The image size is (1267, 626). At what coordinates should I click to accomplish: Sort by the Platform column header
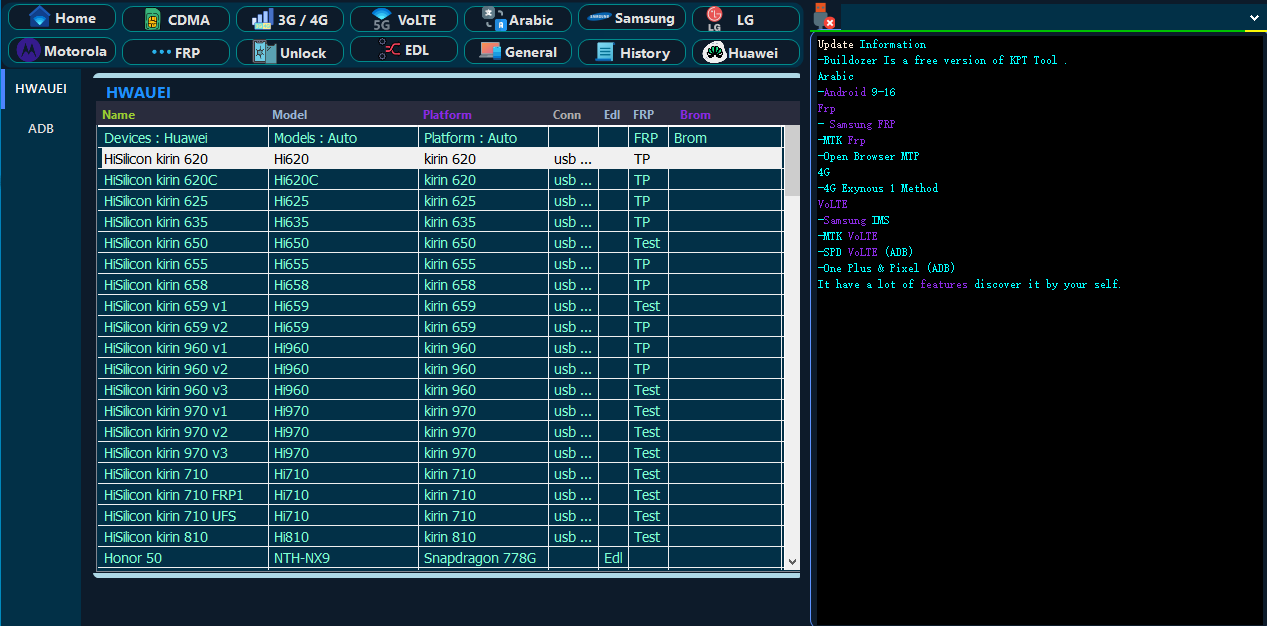coord(447,115)
